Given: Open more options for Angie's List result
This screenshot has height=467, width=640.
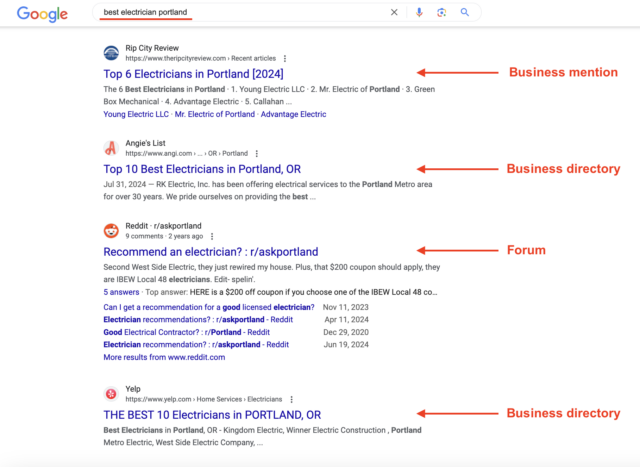Looking at the screenshot, I should click(257, 153).
